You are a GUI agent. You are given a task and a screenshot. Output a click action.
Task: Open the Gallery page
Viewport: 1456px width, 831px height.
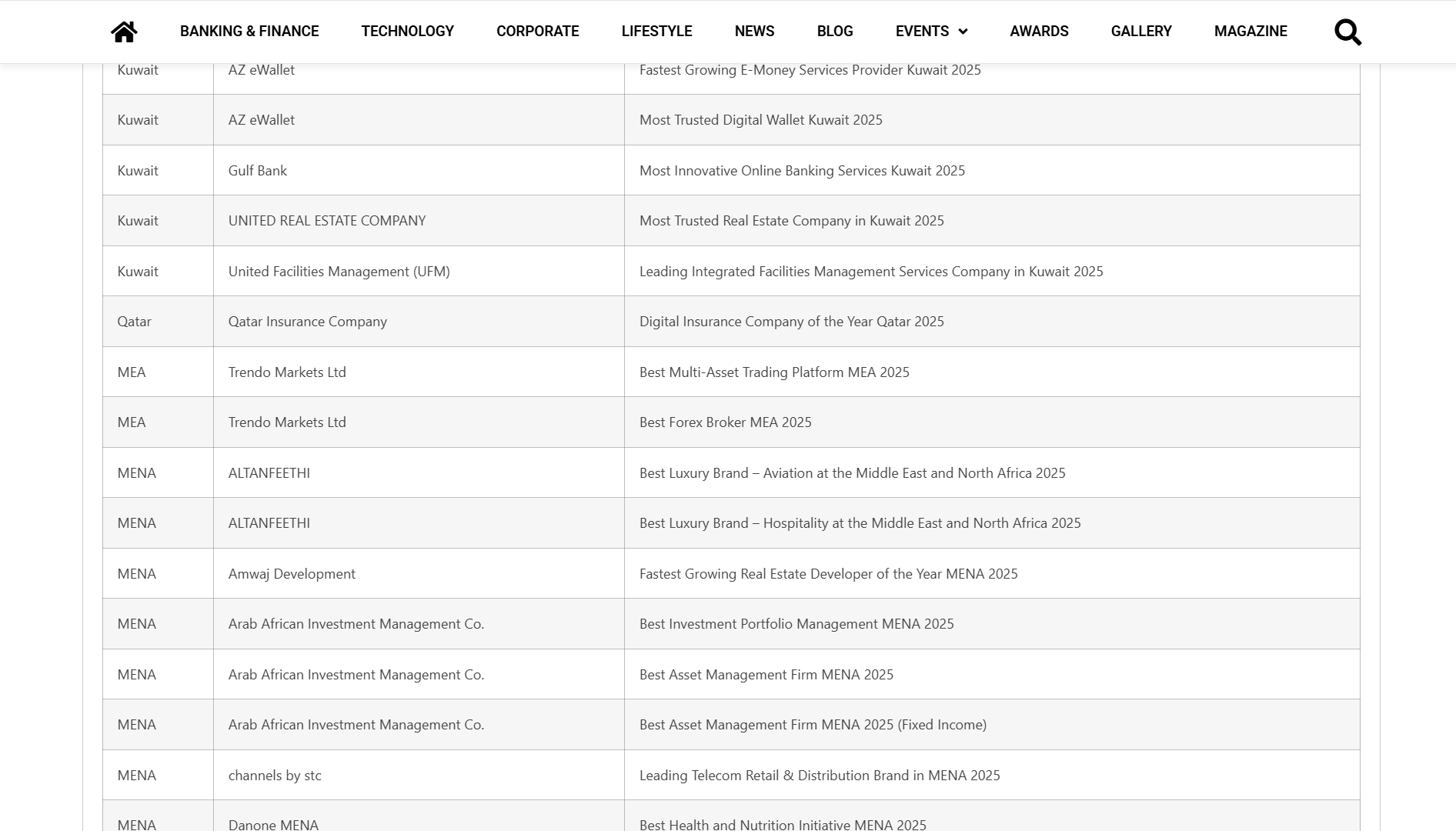1140,32
